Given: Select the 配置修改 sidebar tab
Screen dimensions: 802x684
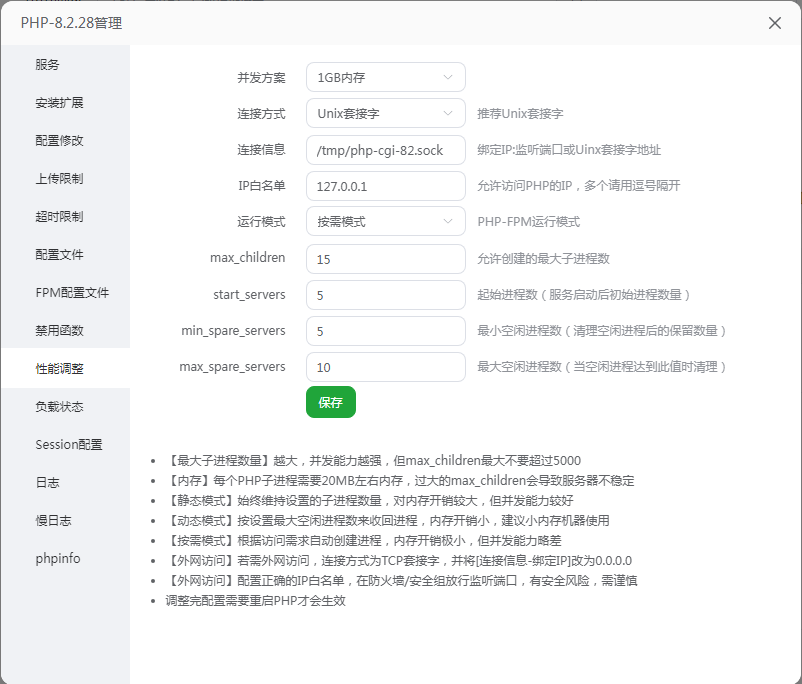Looking at the screenshot, I should pos(59,141).
